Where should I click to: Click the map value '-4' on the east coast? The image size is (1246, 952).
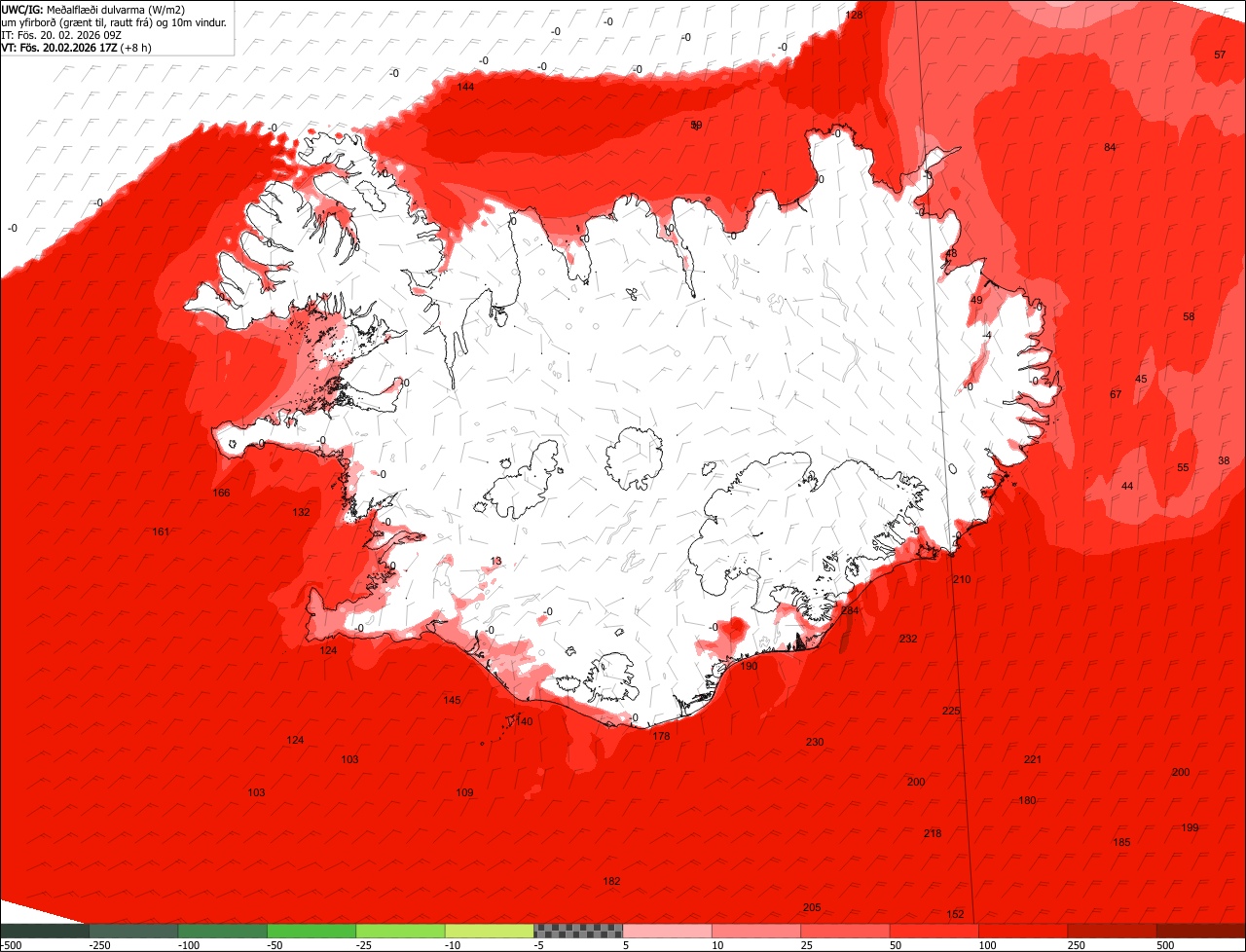point(986,336)
